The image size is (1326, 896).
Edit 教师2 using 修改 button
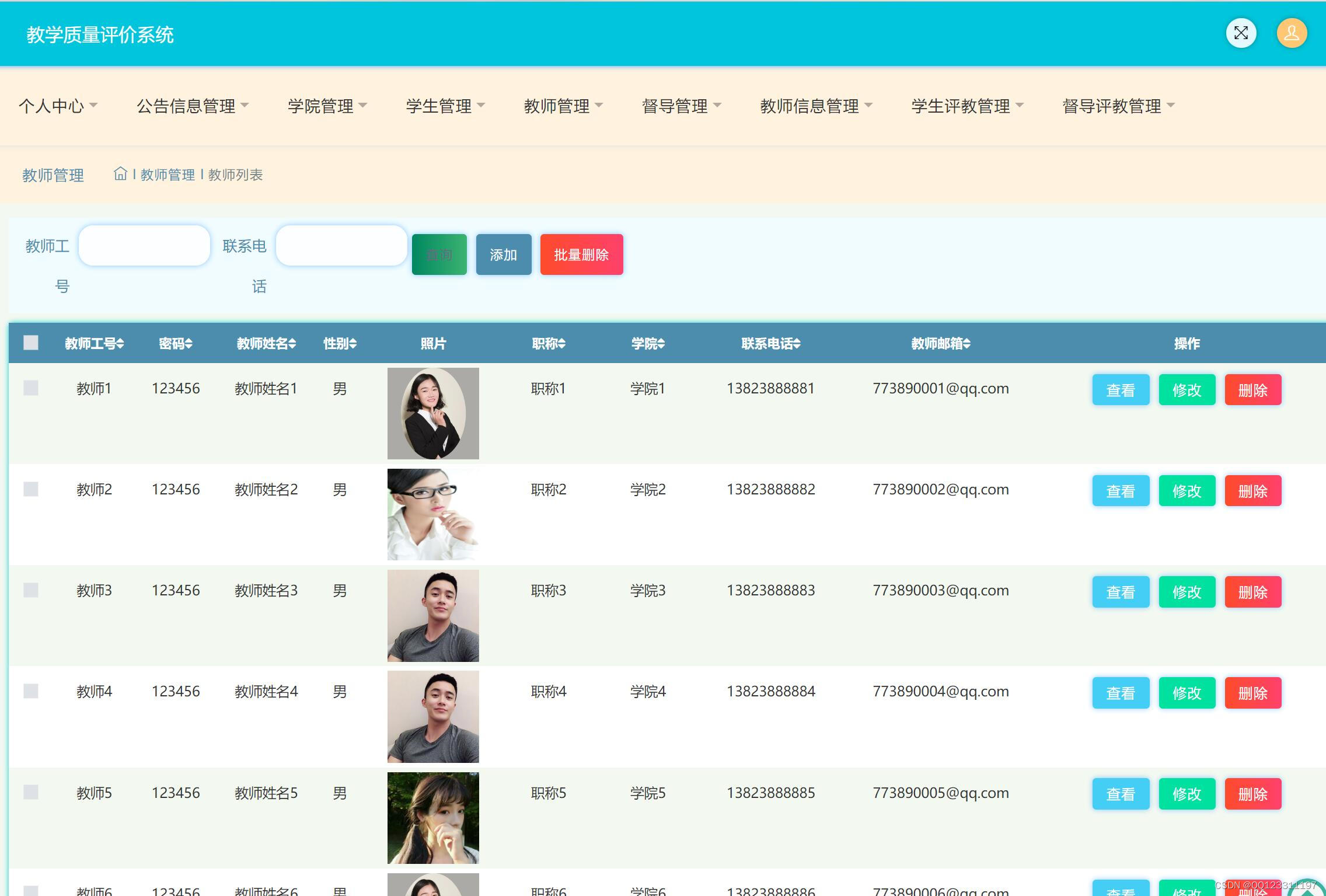pos(1187,490)
